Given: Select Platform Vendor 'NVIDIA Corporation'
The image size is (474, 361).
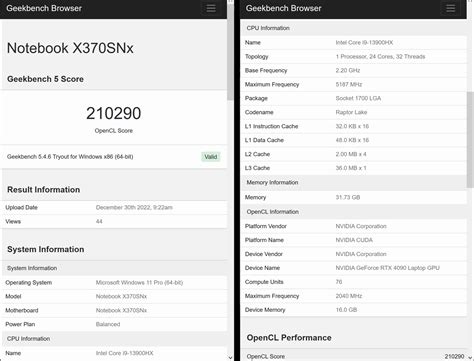Looking at the screenshot, I should pyautogui.click(x=361, y=226).
